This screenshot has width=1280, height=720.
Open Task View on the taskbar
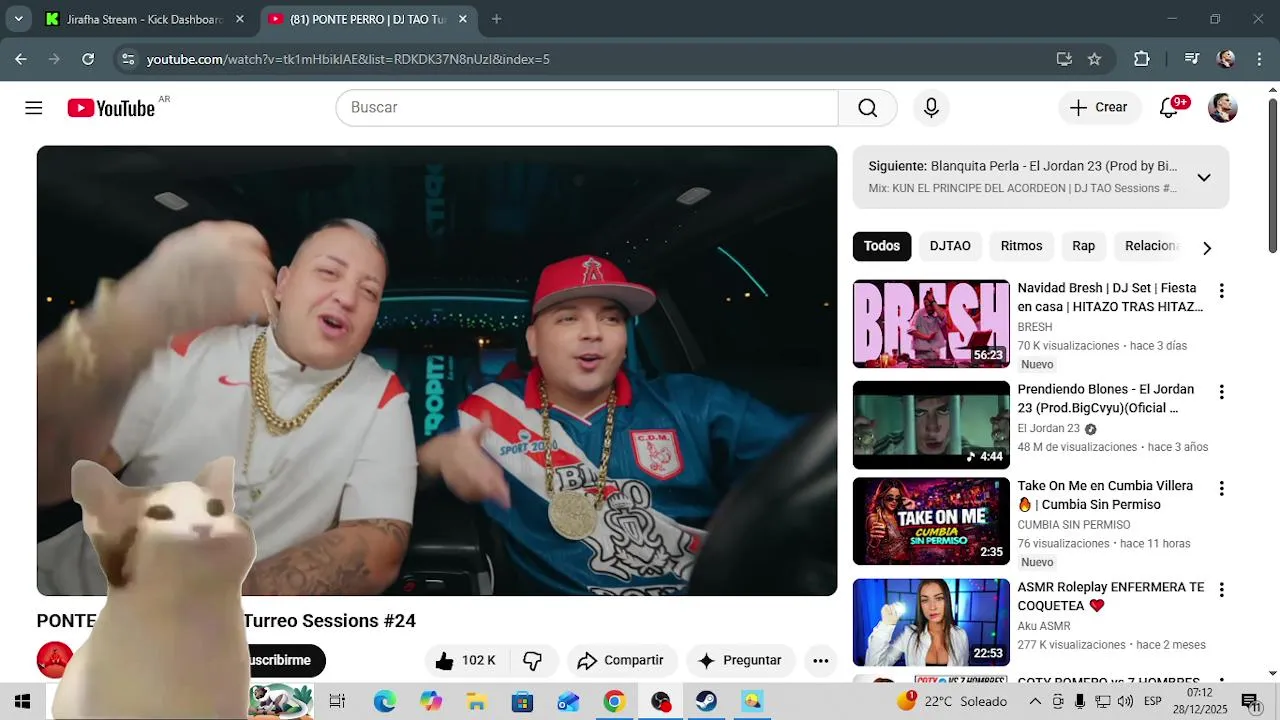(x=337, y=702)
